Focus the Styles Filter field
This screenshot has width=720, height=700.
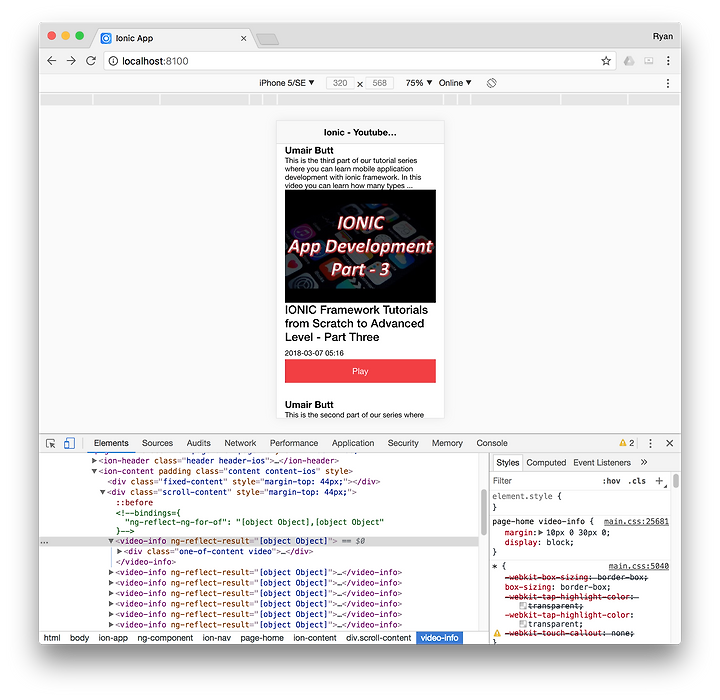tap(542, 481)
